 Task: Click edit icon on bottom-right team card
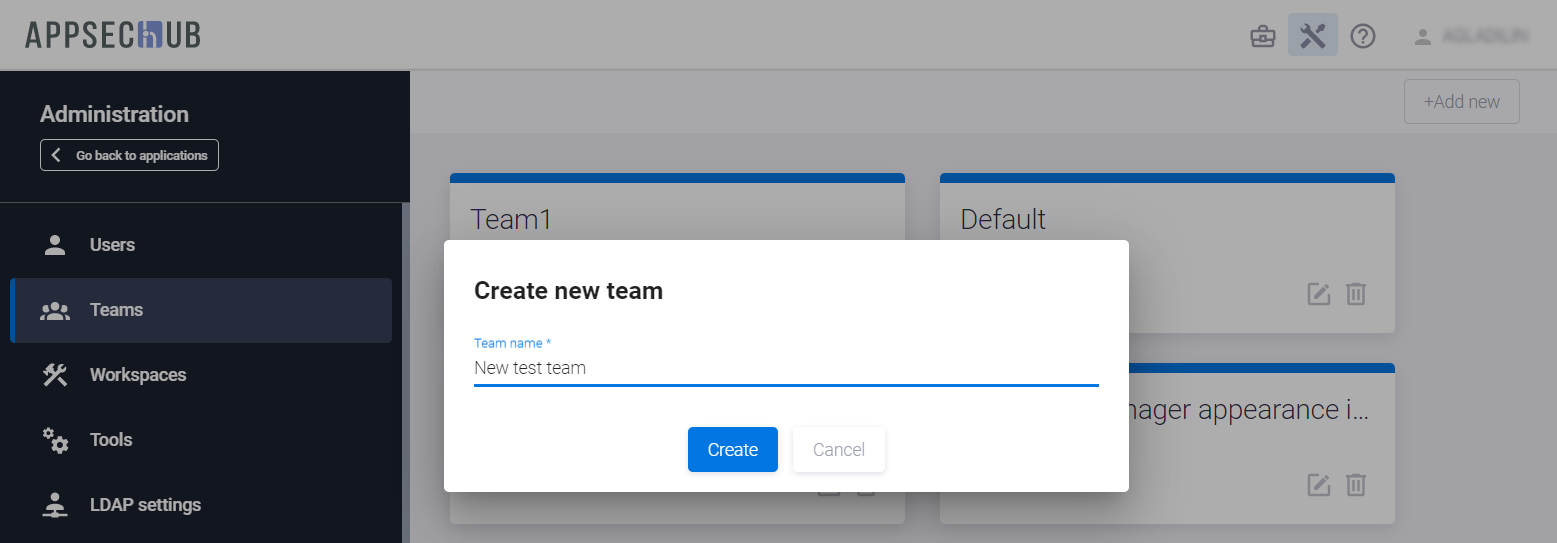point(1319,485)
